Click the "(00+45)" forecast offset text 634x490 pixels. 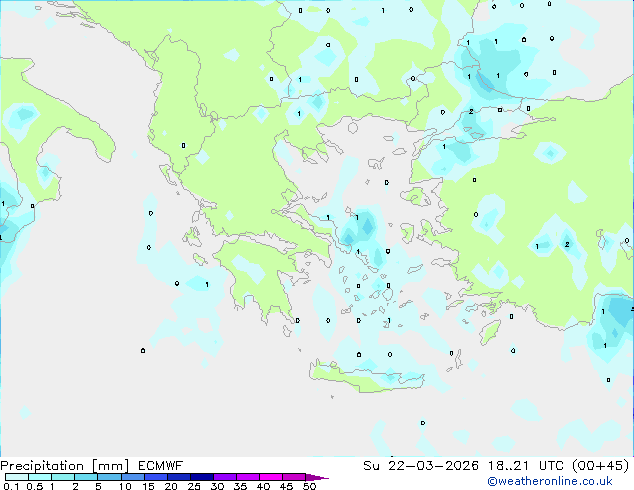pos(601,466)
